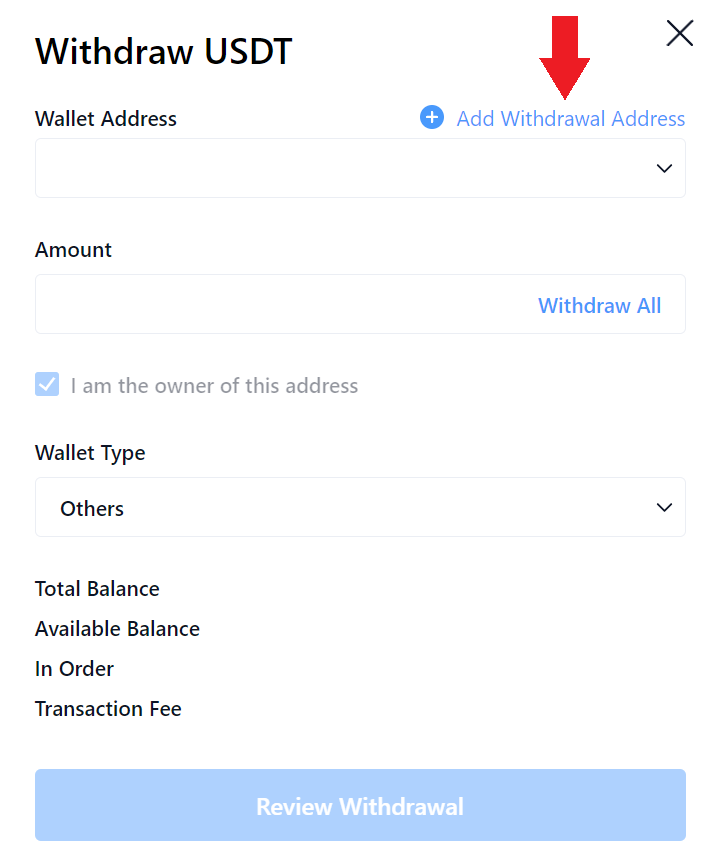721x868 pixels.
Task: Select the Total Balance row
Action: pos(97,589)
